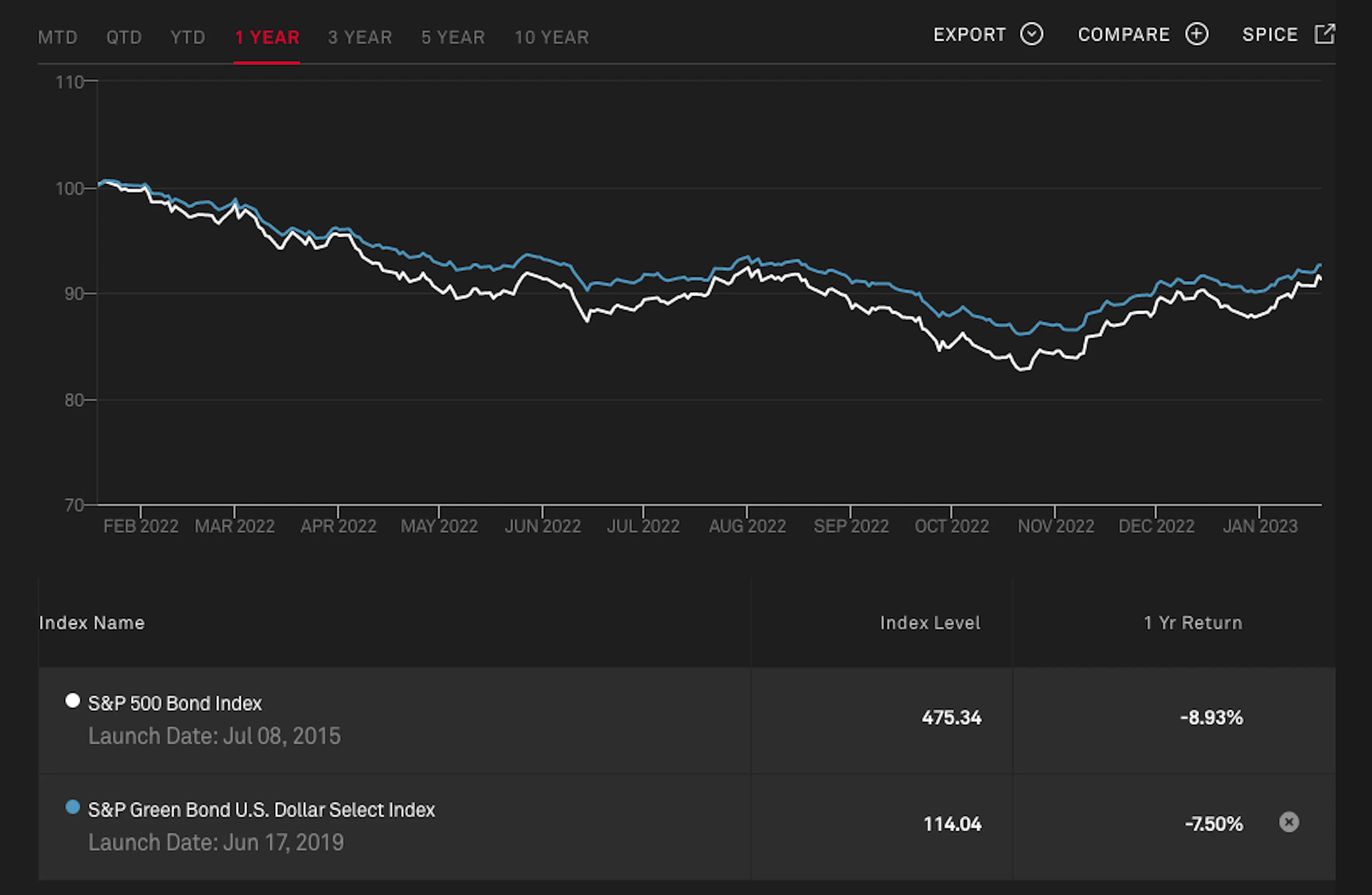The width and height of the screenshot is (1372, 895).
Task: Show the 3 YEAR performance tab
Action: [x=360, y=38]
